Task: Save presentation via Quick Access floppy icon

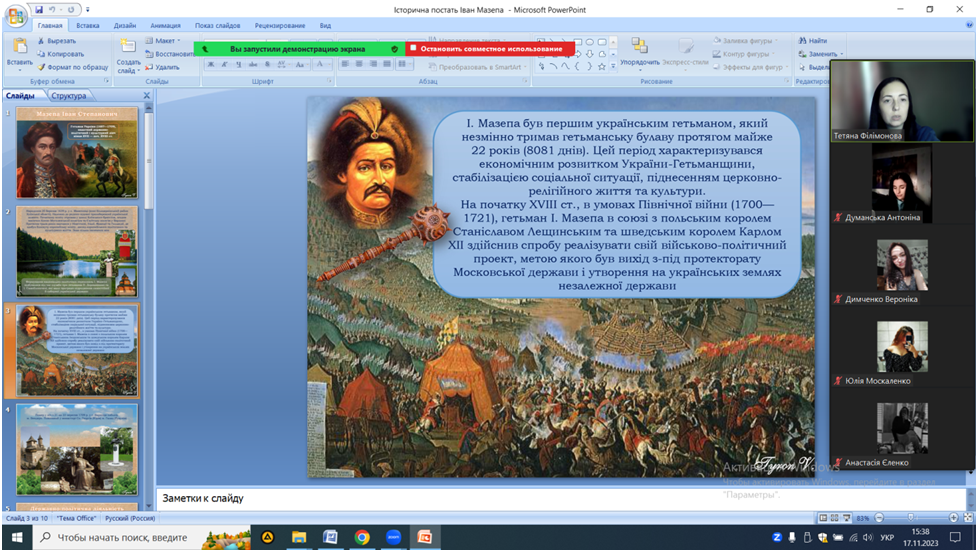Action: pyautogui.click(x=39, y=9)
